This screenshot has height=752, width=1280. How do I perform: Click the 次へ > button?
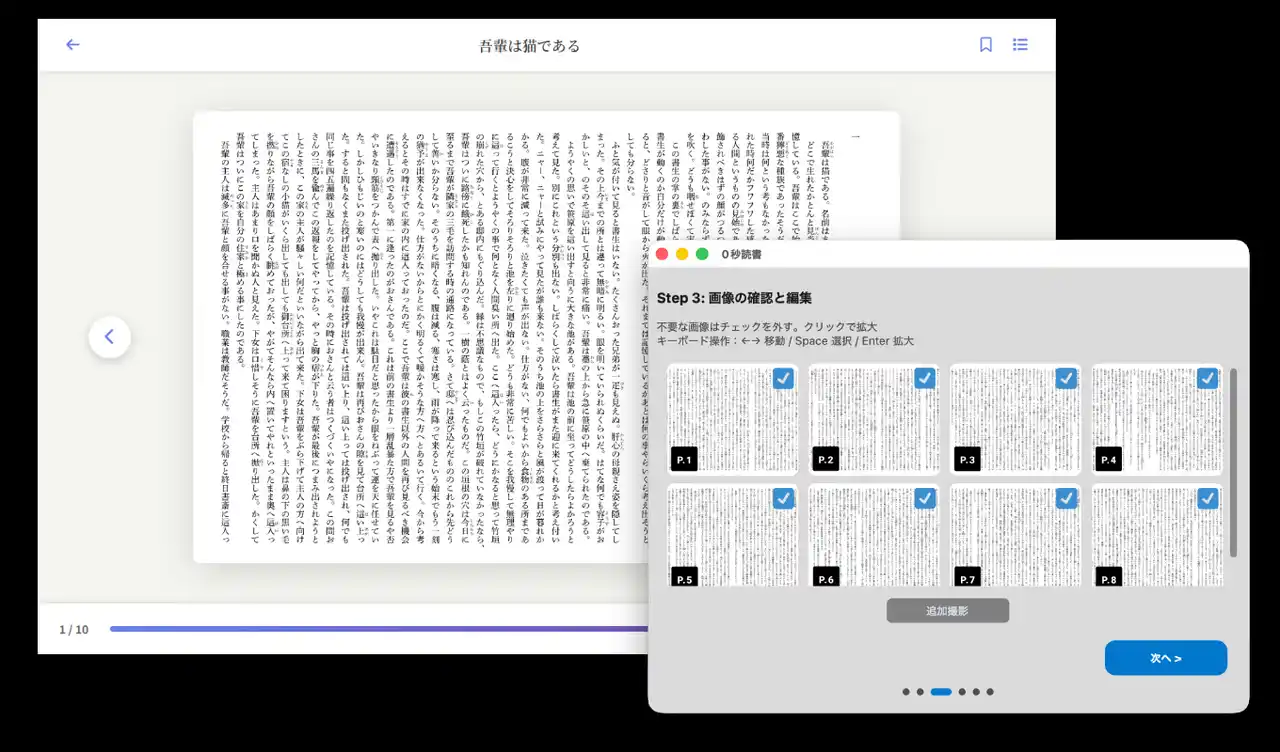(1165, 658)
